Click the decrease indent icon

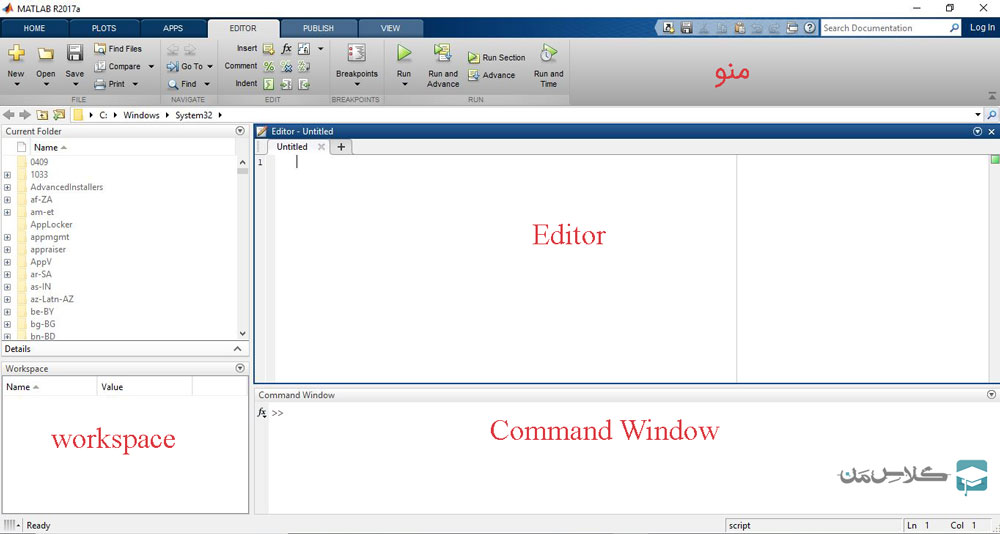[x=304, y=84]
